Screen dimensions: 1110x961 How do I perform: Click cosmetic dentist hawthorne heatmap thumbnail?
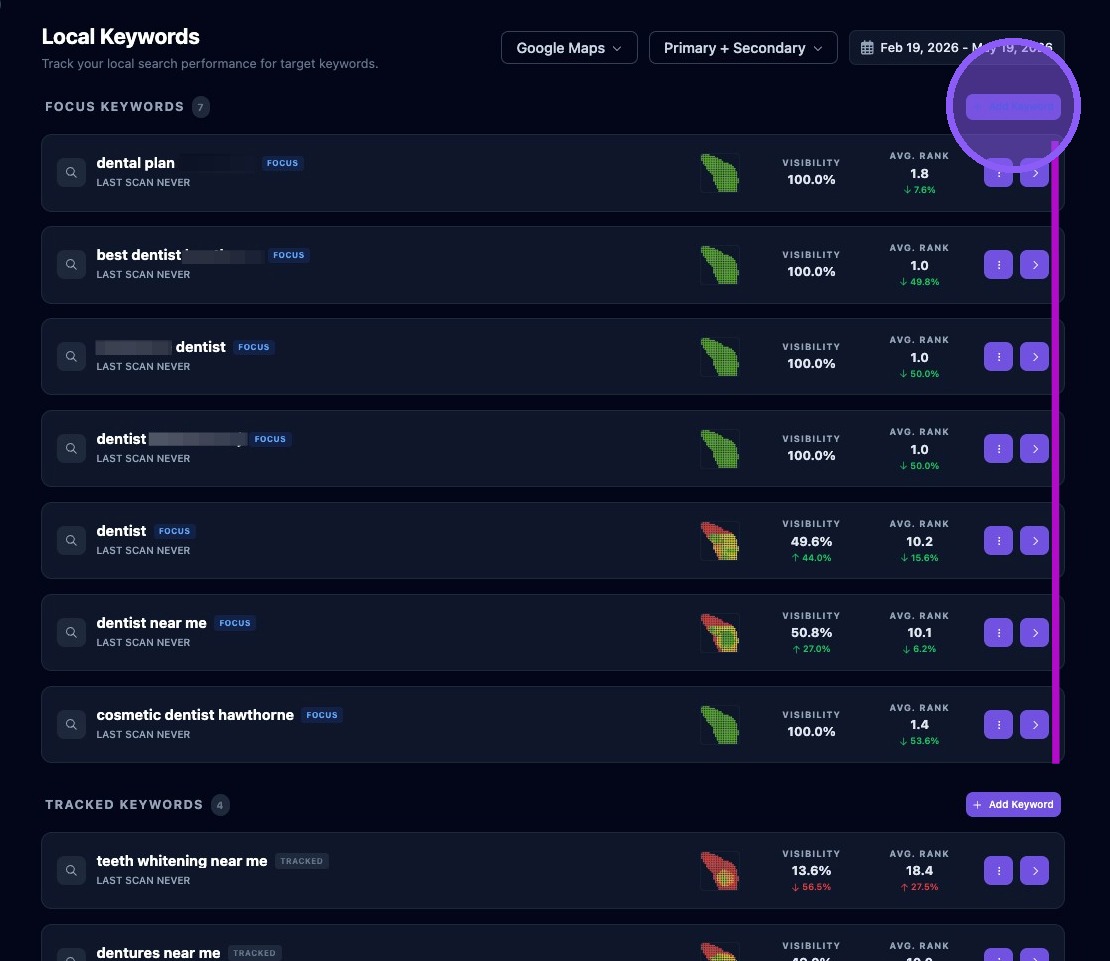click(x=720, y=725)
